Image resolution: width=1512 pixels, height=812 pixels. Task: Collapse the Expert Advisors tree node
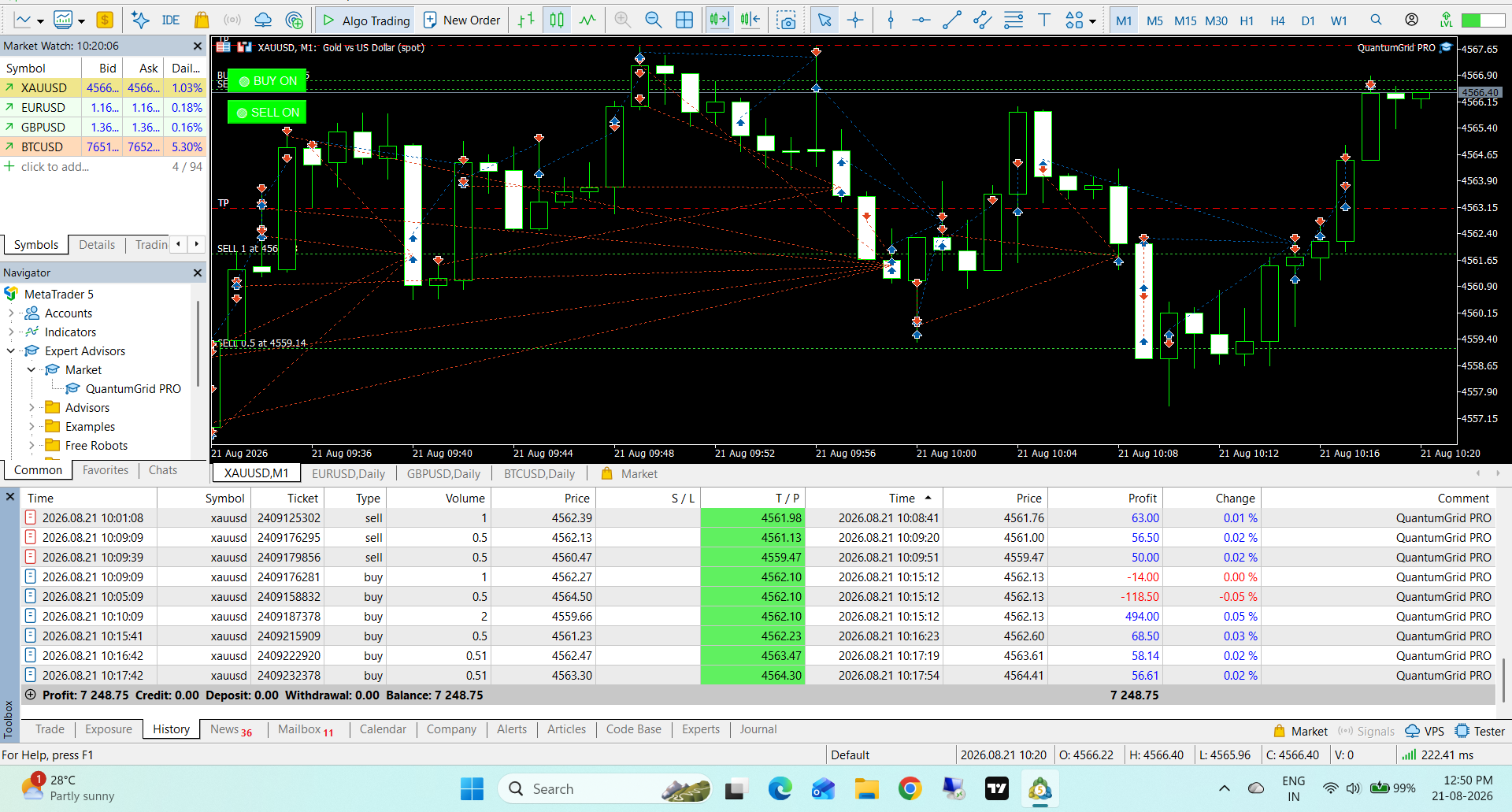point(11,351)
